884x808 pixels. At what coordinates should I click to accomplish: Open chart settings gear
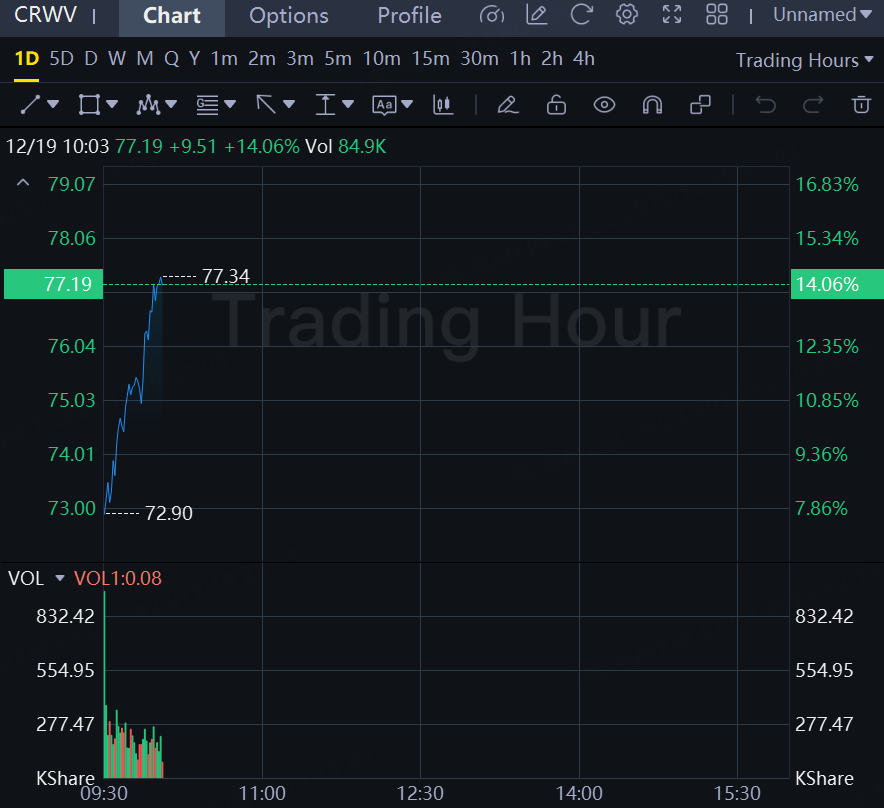626,15
